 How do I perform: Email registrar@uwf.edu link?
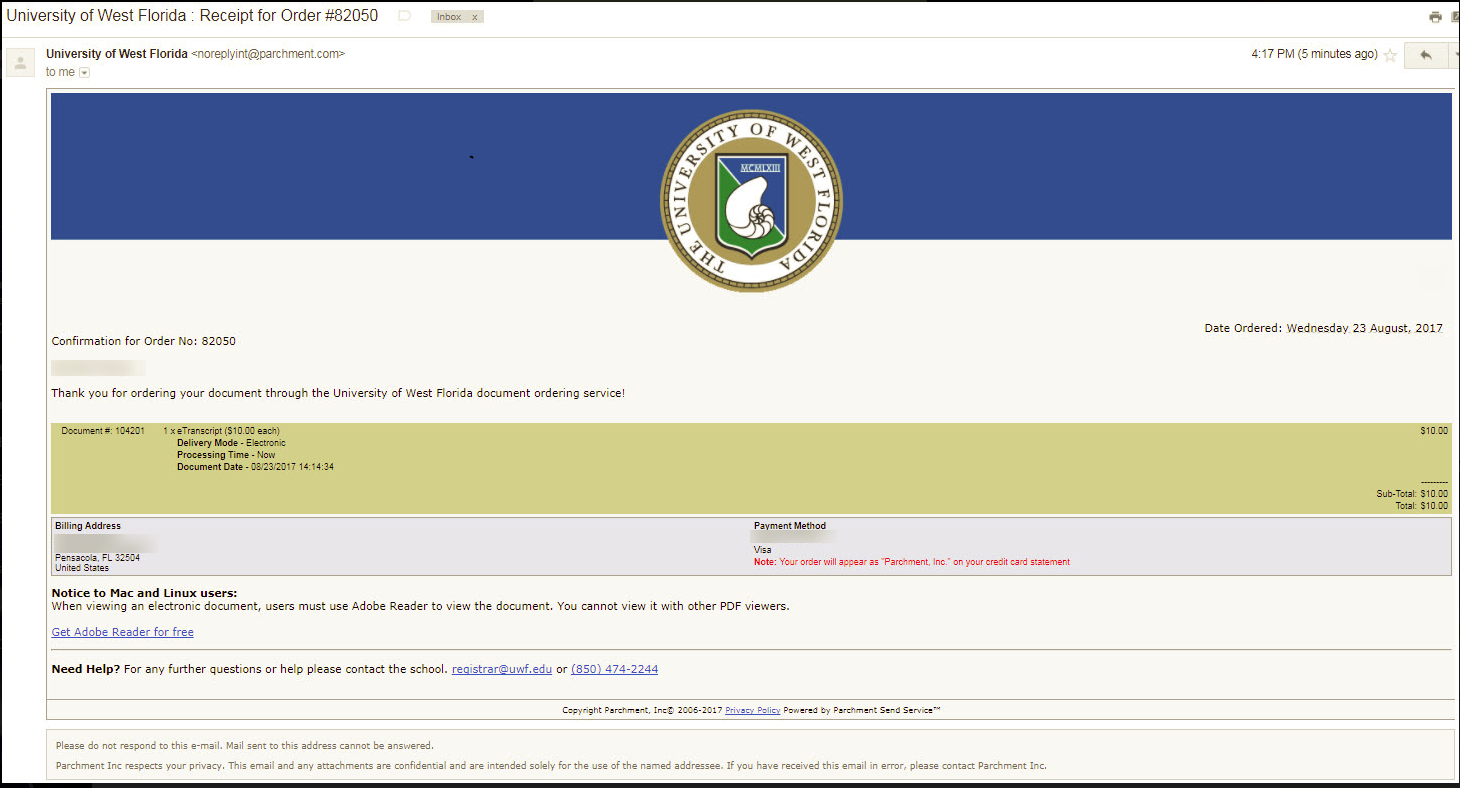tap(502, 669)
